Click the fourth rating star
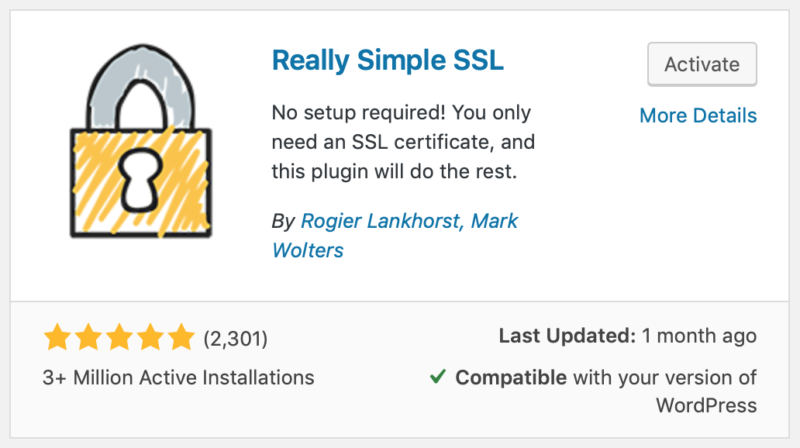800x448 pixels. click(x=150, y=338)
